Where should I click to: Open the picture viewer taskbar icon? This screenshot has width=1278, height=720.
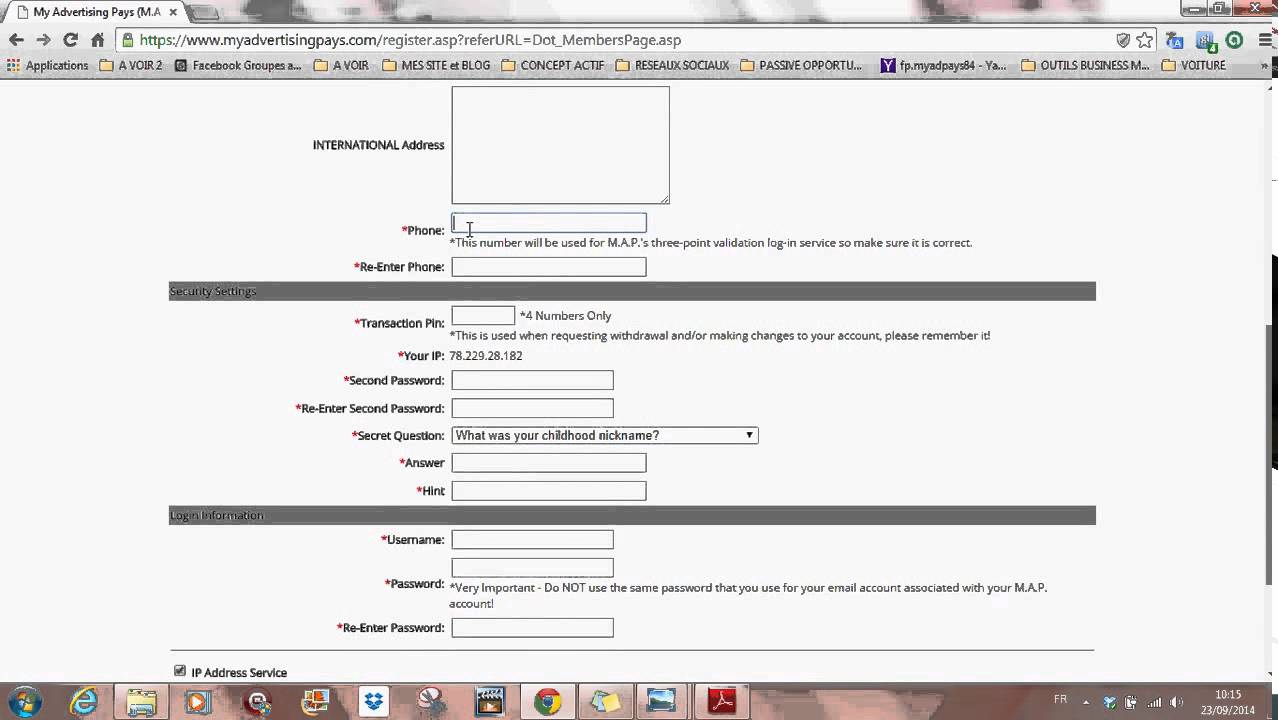click(x=662, y=701)
